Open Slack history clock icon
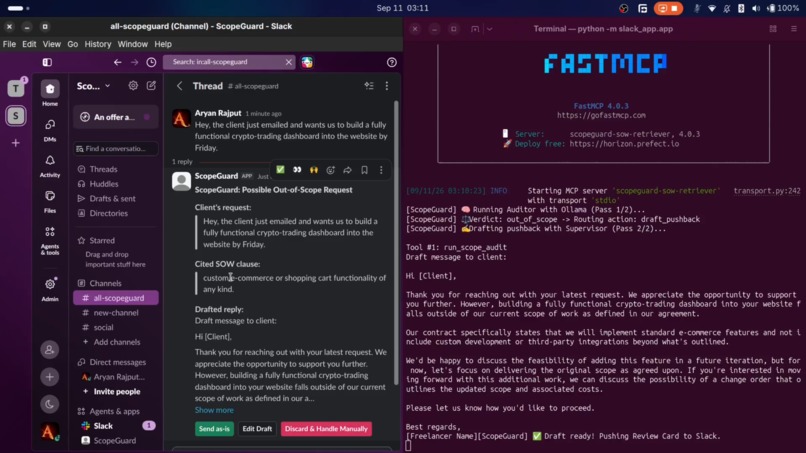Screen dimensions: 806x453 (x=151, y=62)
